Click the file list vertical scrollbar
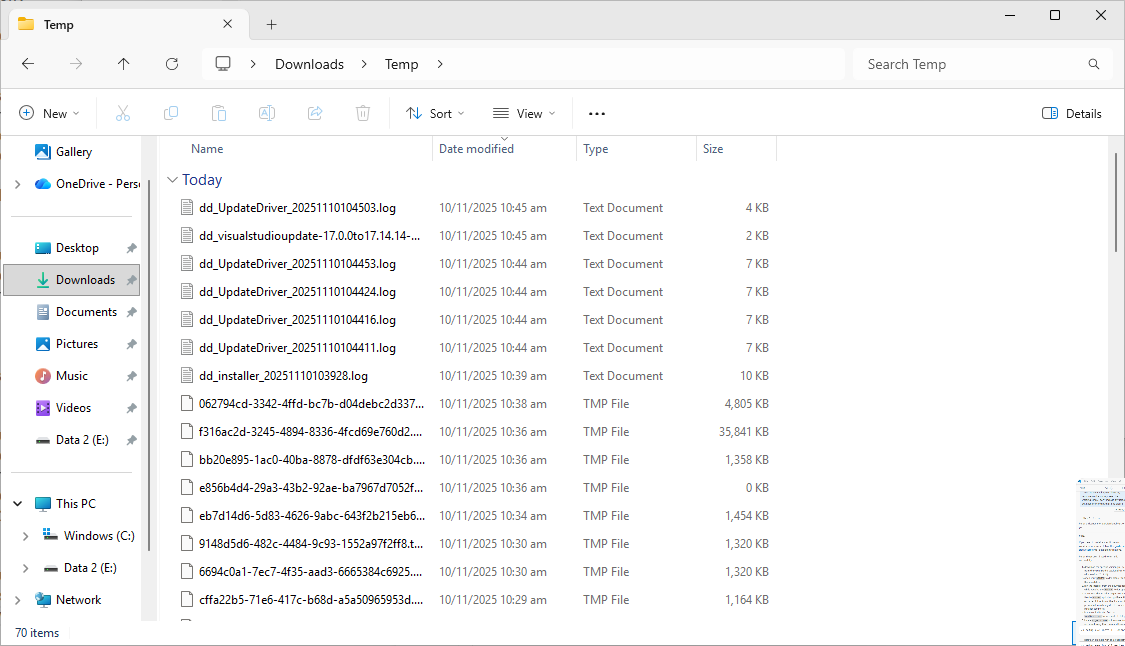 coord(1116,202)
